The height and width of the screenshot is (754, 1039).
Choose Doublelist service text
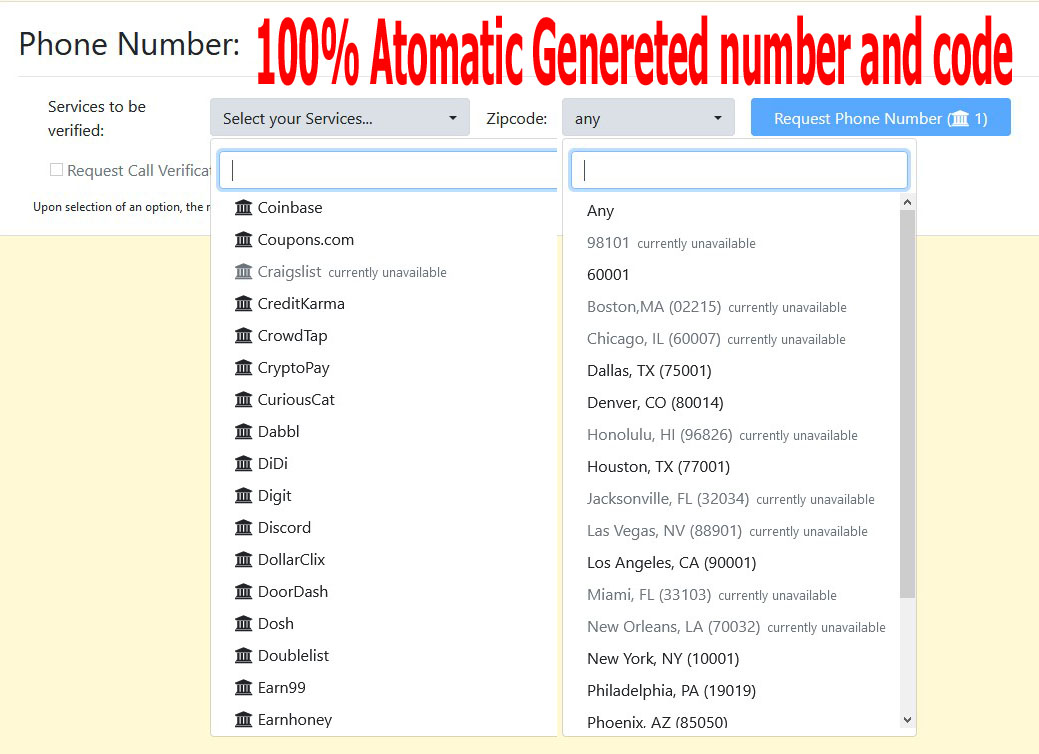click(293, 655)
